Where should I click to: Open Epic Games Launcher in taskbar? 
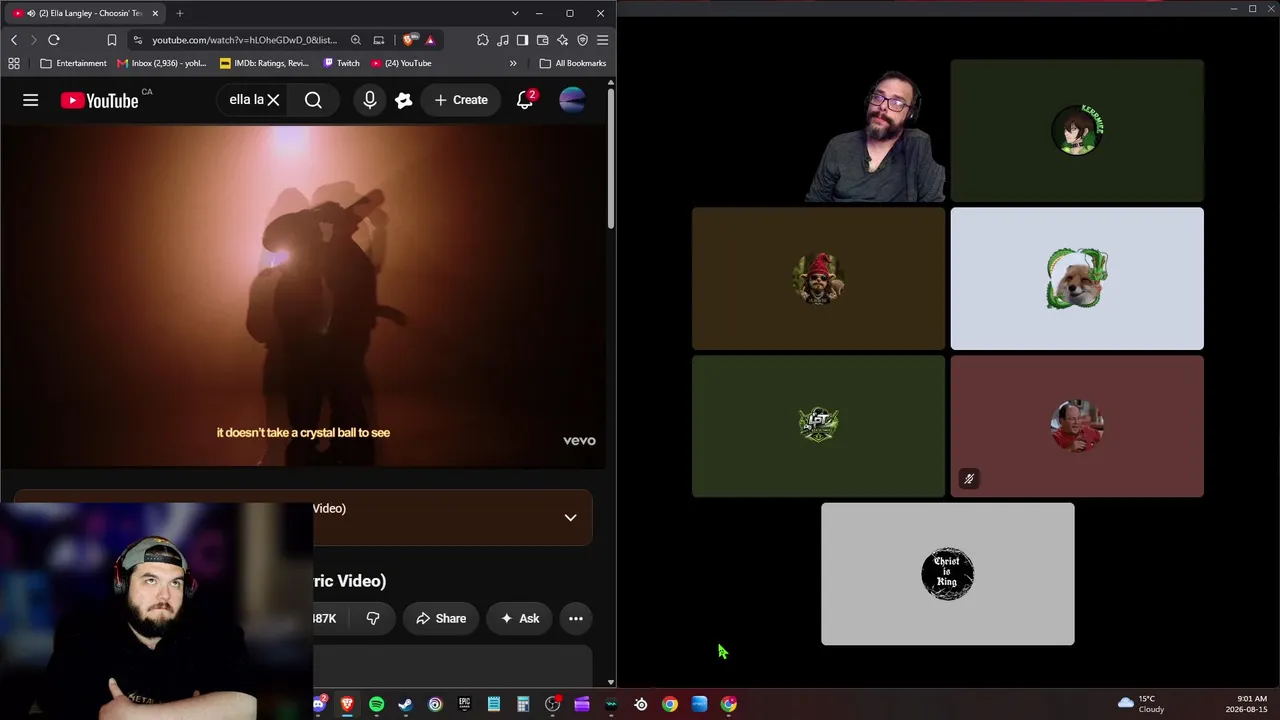point(464,704)
